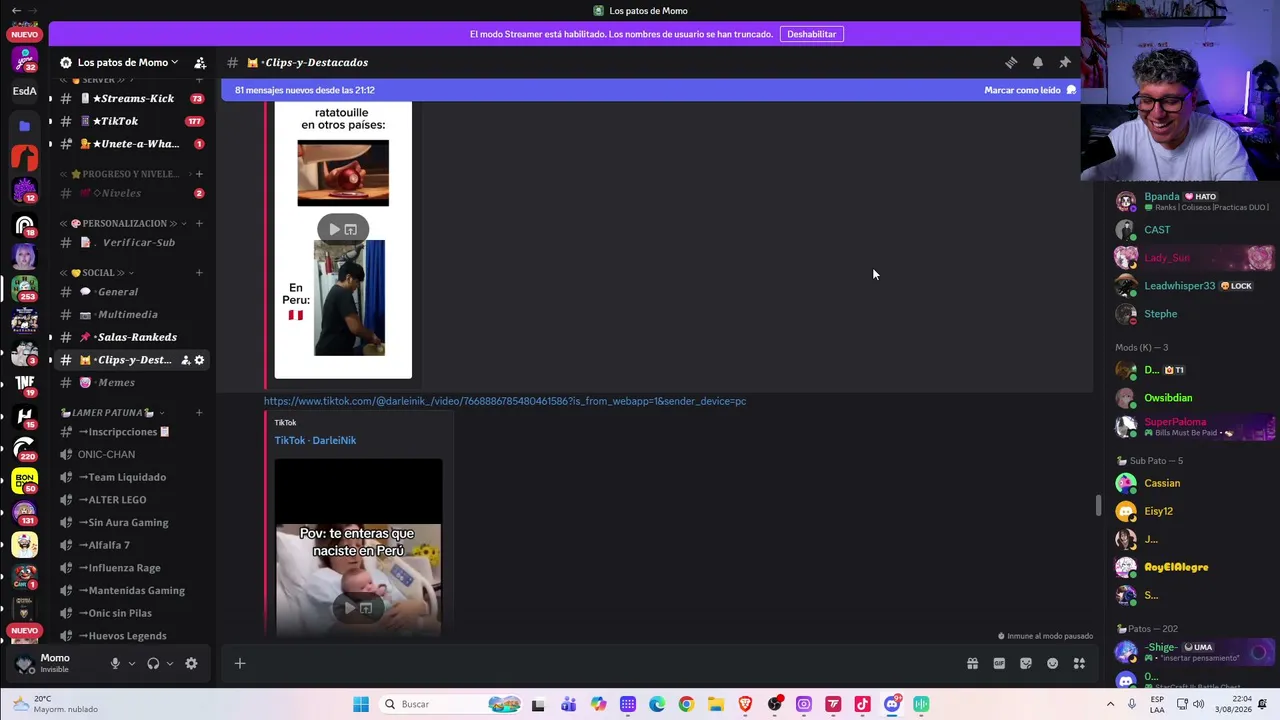This screenshot has width=1280, height=720.
Task: Open the llama server with red icon
Action: [25, 157]
